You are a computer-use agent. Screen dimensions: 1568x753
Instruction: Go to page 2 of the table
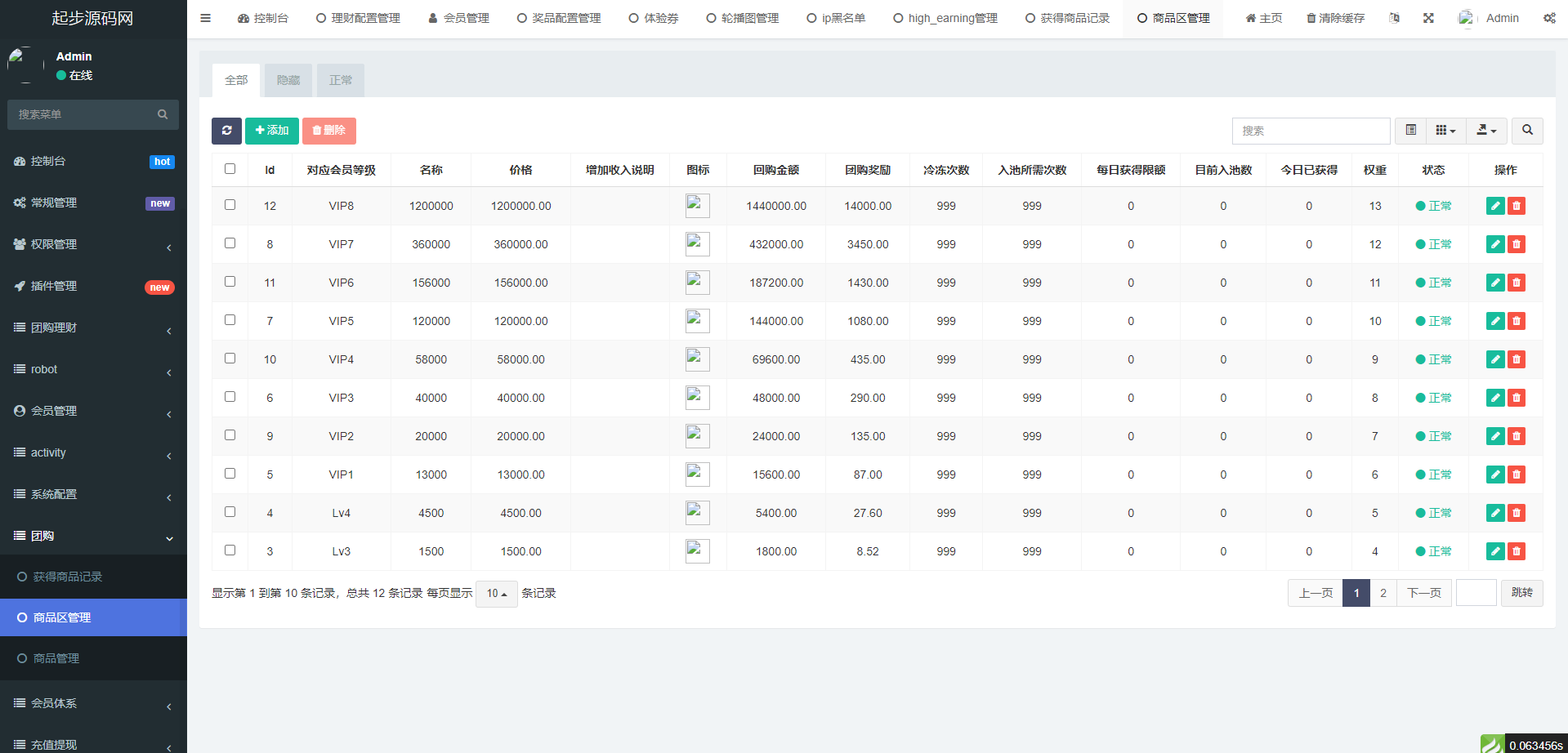click(1383, 593)
